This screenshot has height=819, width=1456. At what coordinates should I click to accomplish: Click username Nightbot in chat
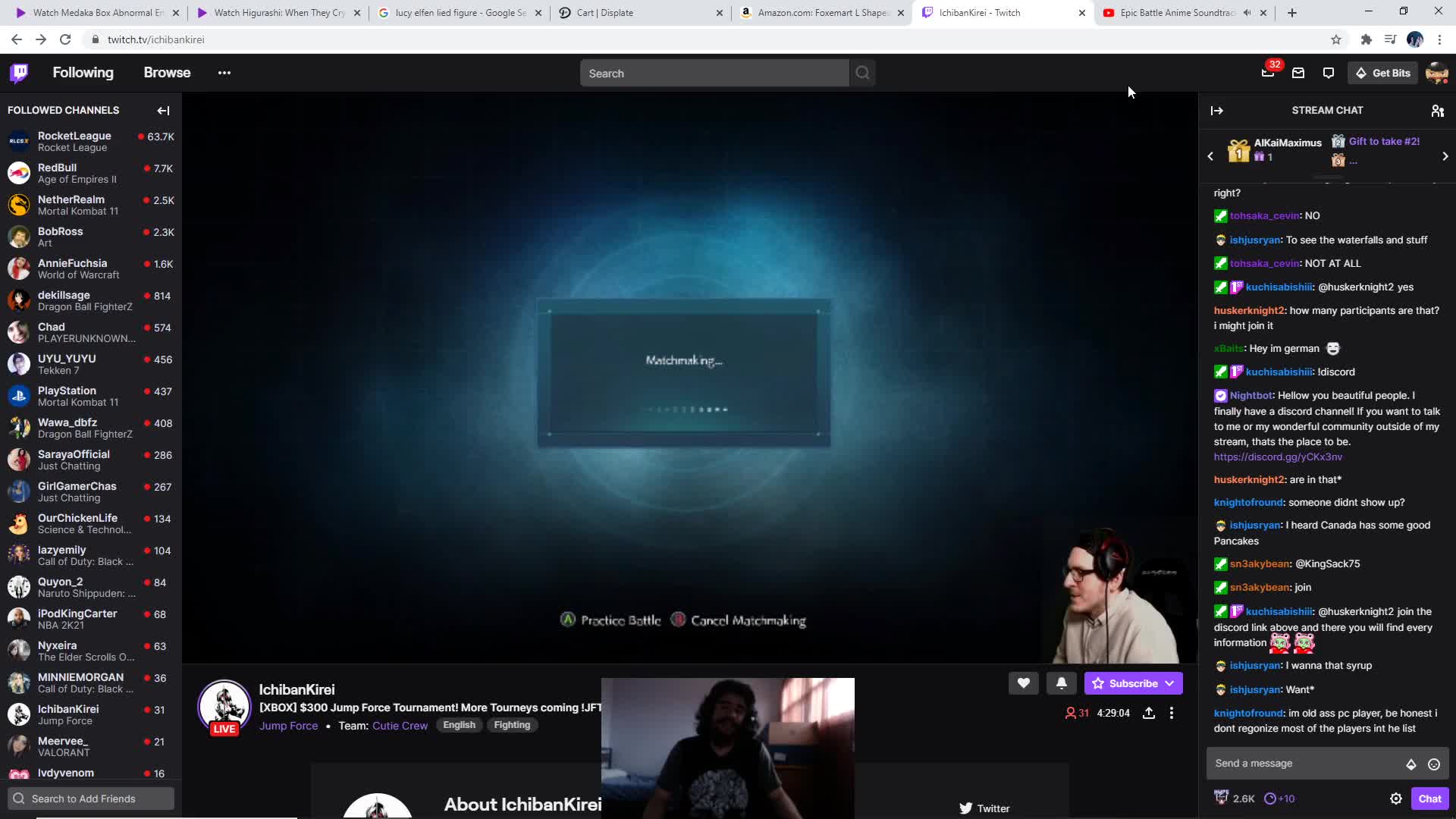click(1250, 396)
